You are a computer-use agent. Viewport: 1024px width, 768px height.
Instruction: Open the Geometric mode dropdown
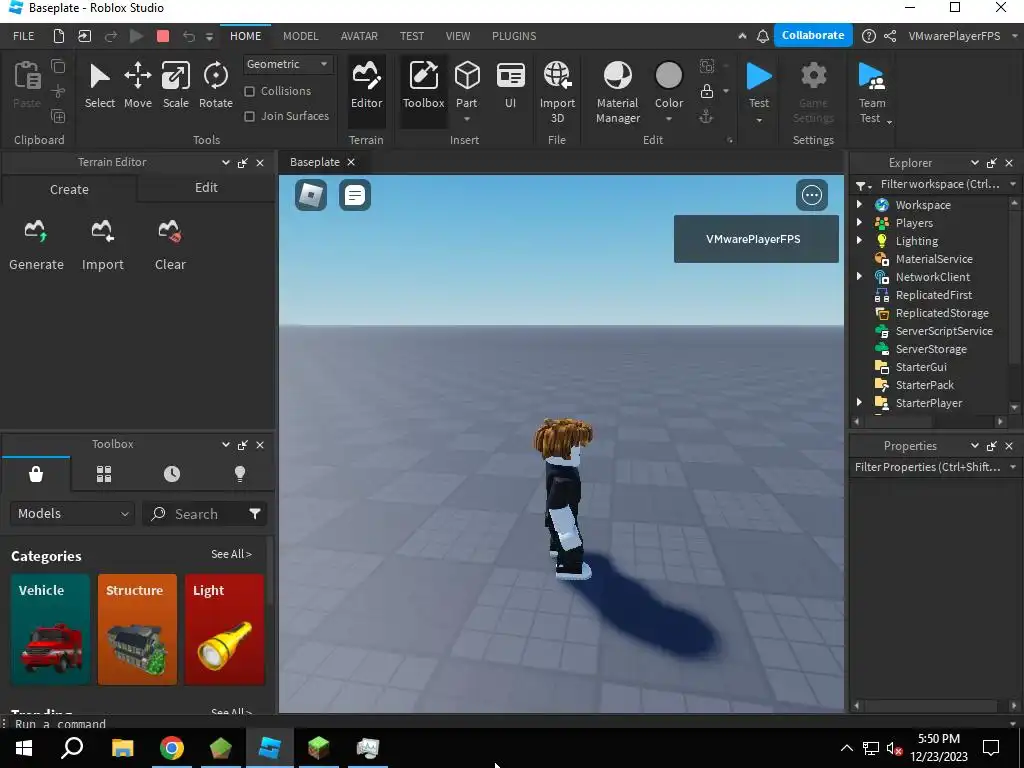pos(287,64)
